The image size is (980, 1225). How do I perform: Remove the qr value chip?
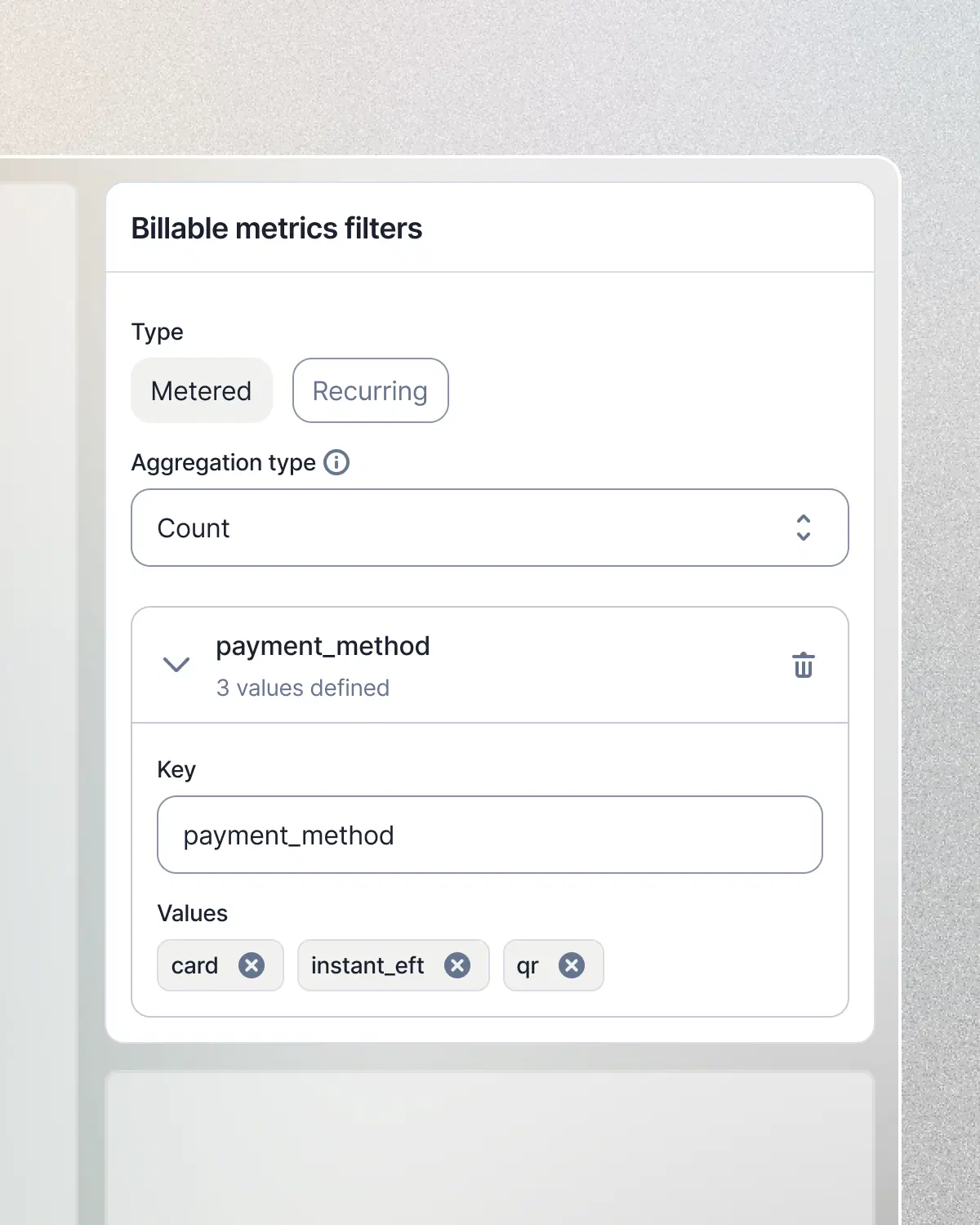point(572,965)
